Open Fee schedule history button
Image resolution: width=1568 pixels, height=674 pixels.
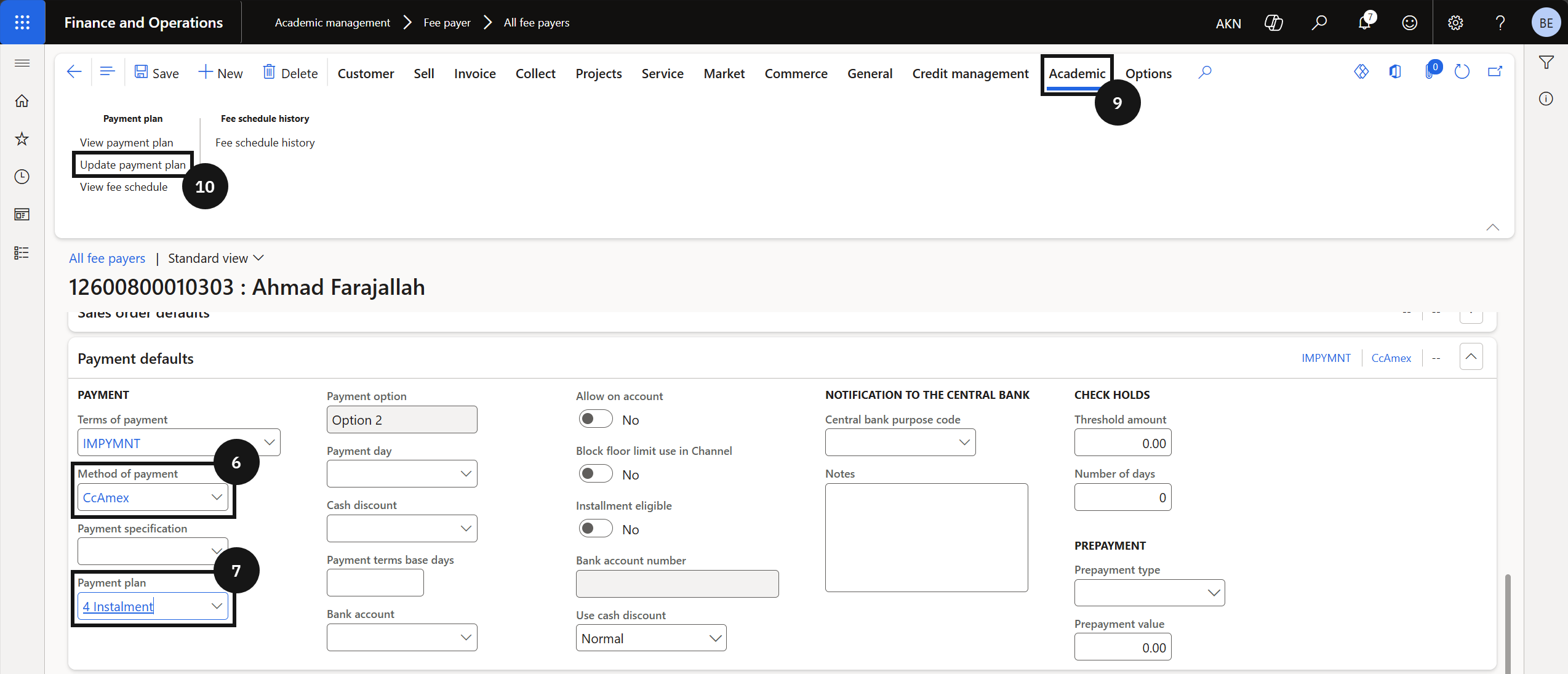tap(265, 142)
